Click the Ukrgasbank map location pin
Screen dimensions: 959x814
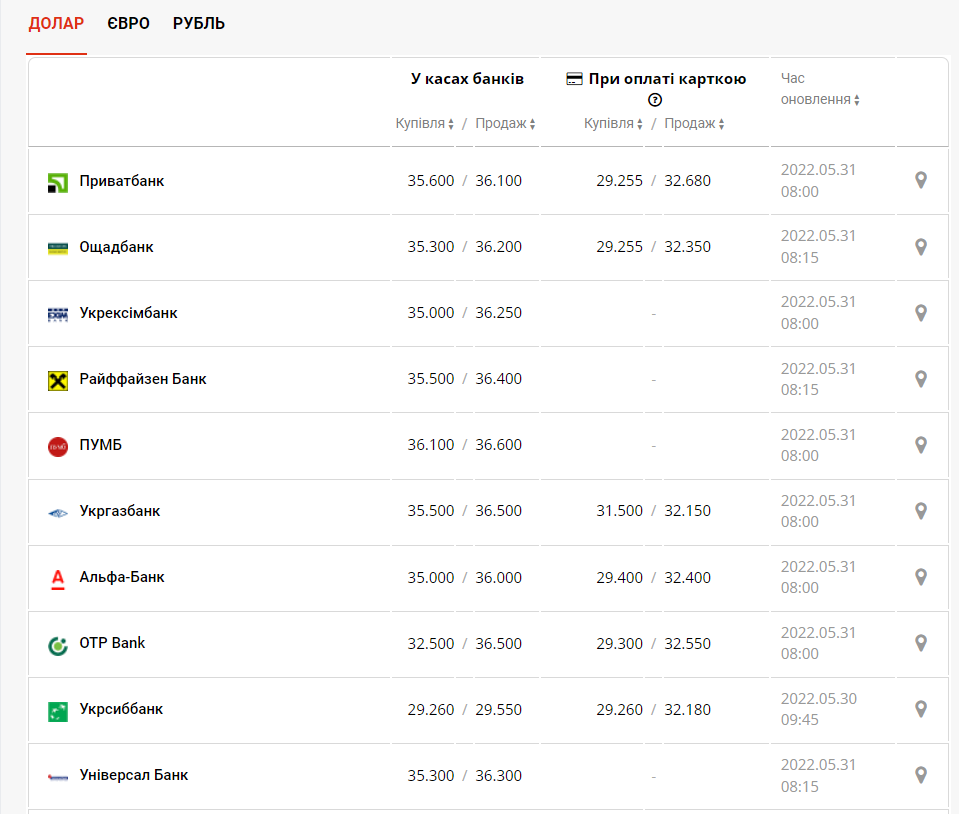pos(921,511)
